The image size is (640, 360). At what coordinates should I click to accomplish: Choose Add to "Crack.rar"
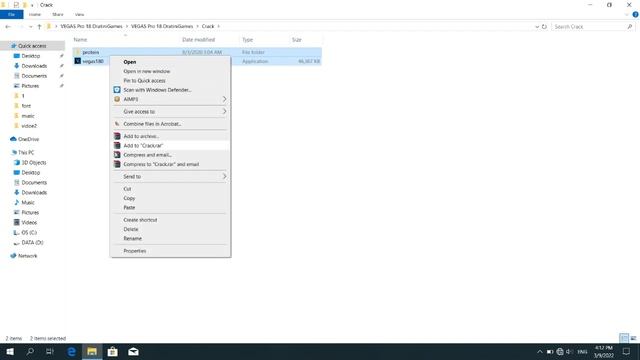click(170, 146)
